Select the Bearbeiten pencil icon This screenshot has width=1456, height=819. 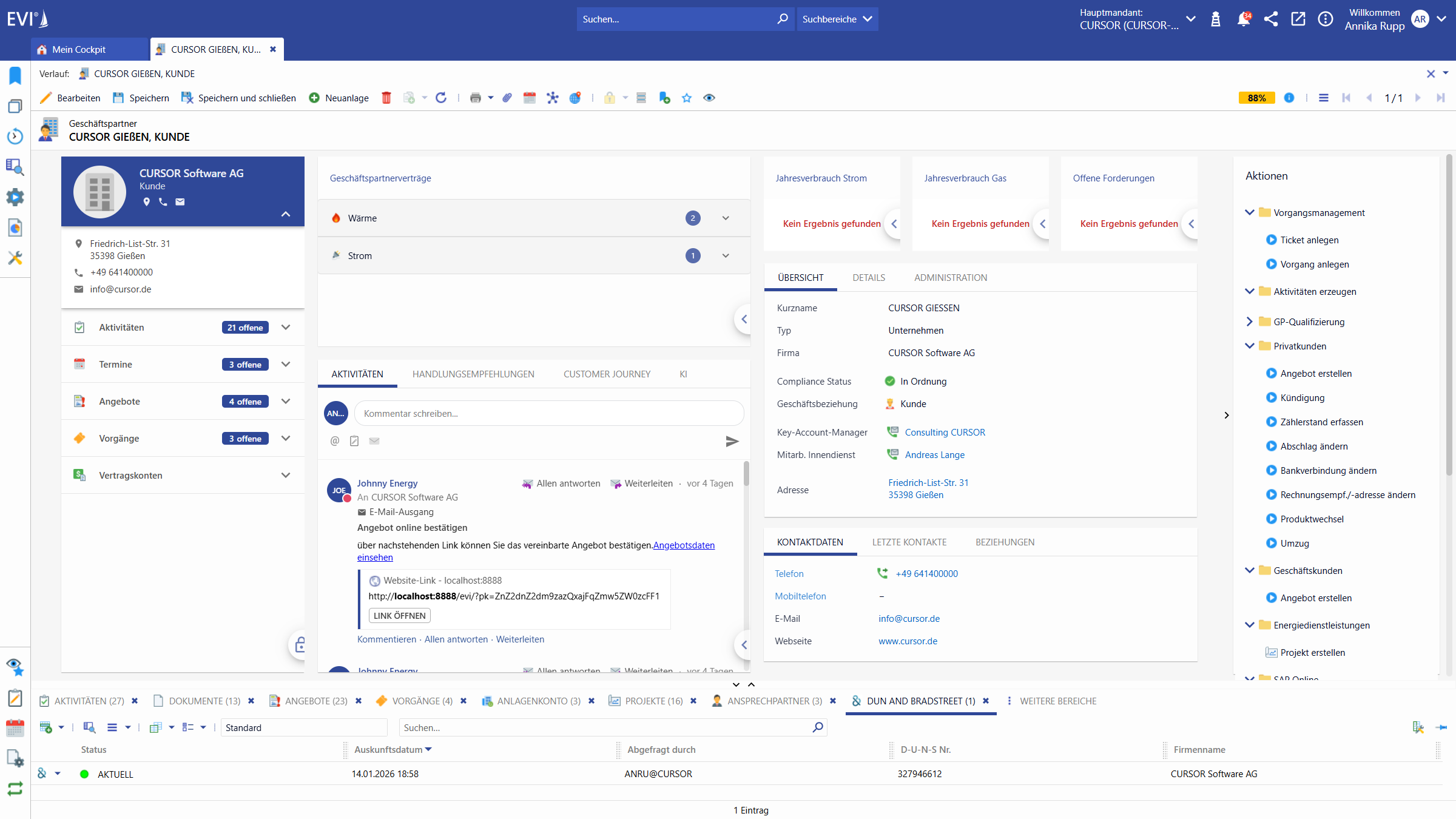(46, 98)
